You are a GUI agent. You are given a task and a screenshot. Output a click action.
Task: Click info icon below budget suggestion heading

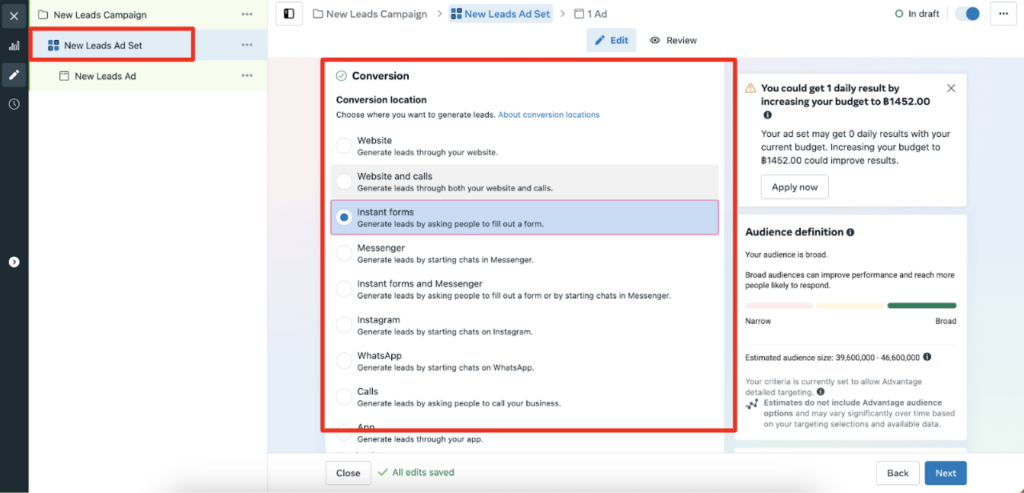coord(767,116)
